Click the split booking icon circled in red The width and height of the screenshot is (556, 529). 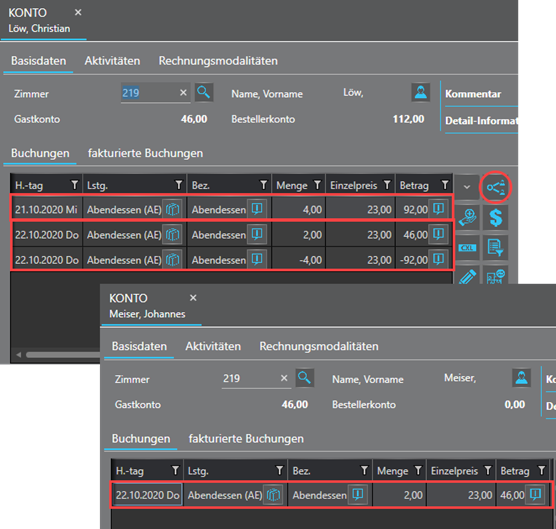coord(495,187)
